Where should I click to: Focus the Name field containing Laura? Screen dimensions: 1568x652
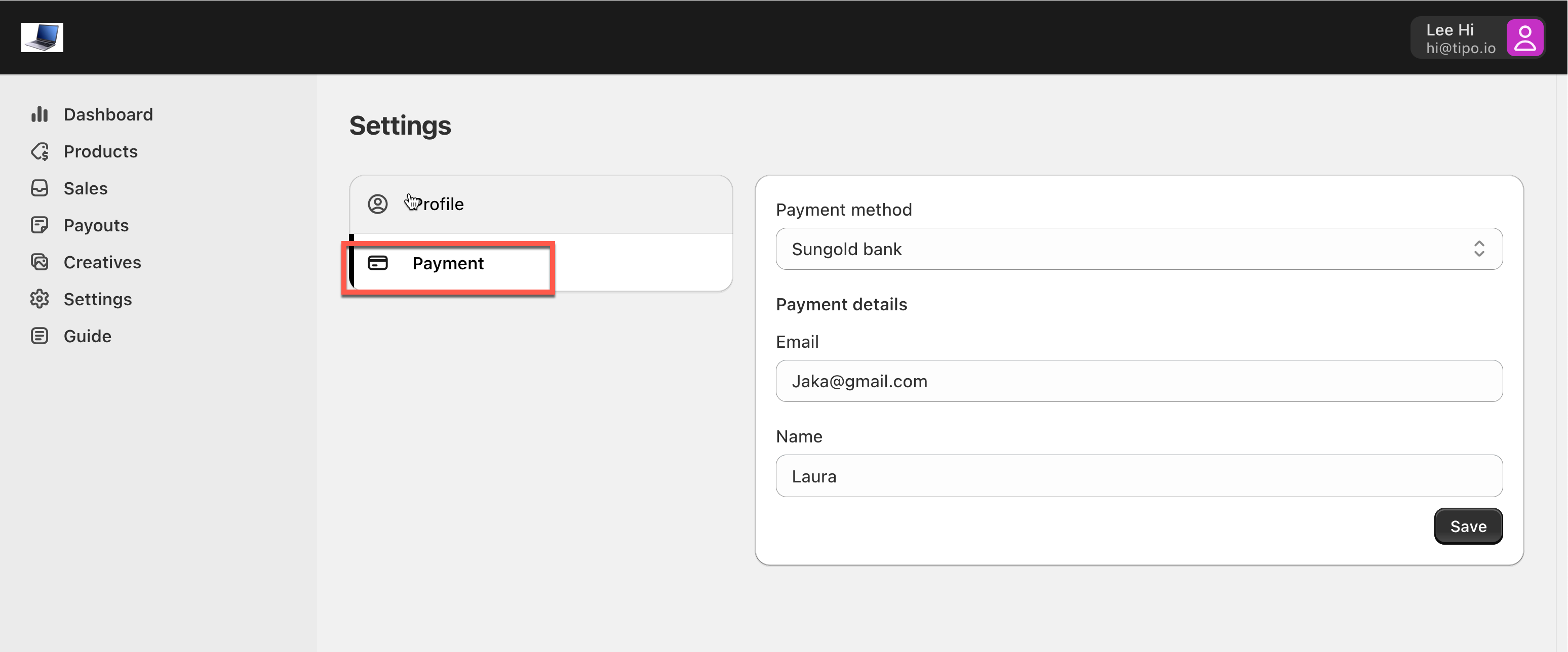click(x=1138, y=476)
